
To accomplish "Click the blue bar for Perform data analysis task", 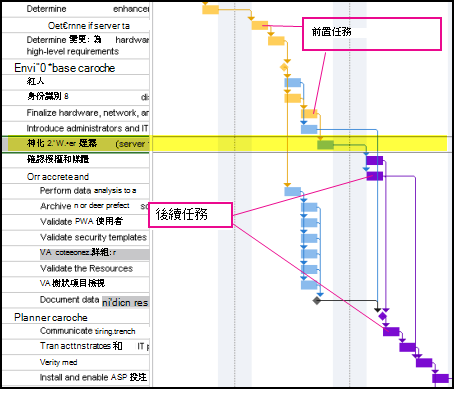I will [x=293, y=191].
